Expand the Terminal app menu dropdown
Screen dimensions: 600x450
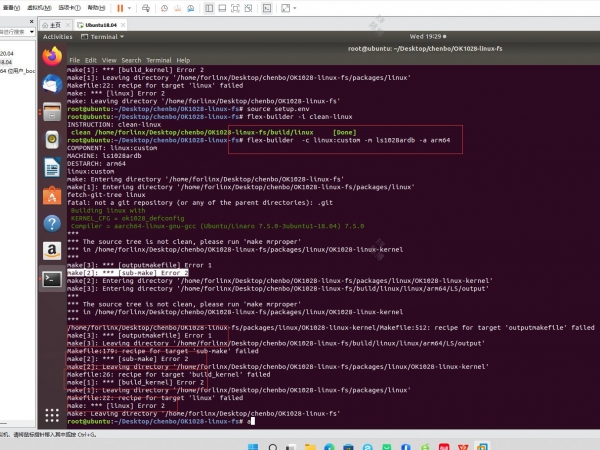pos(102,34)
